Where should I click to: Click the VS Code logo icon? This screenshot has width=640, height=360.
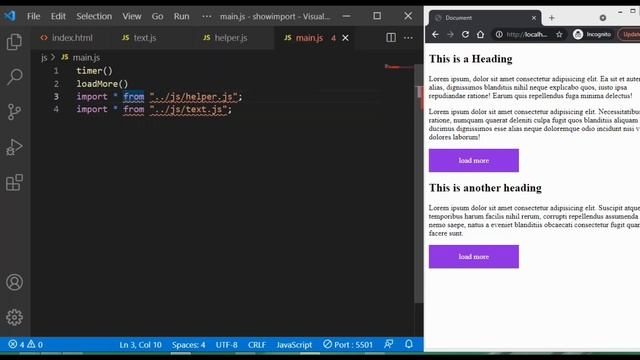(x=10, y=16)
